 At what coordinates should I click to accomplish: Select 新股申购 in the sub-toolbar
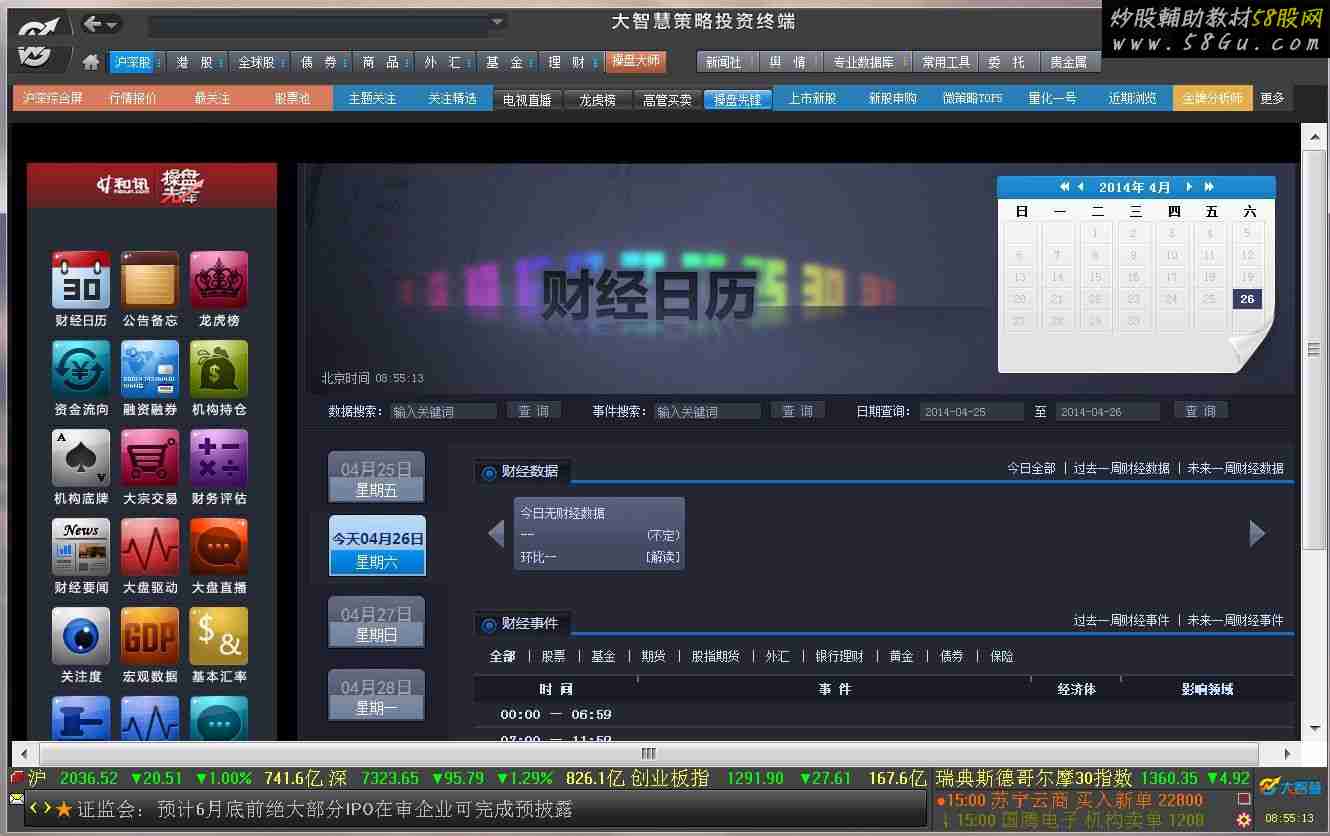tap(892, 98)
